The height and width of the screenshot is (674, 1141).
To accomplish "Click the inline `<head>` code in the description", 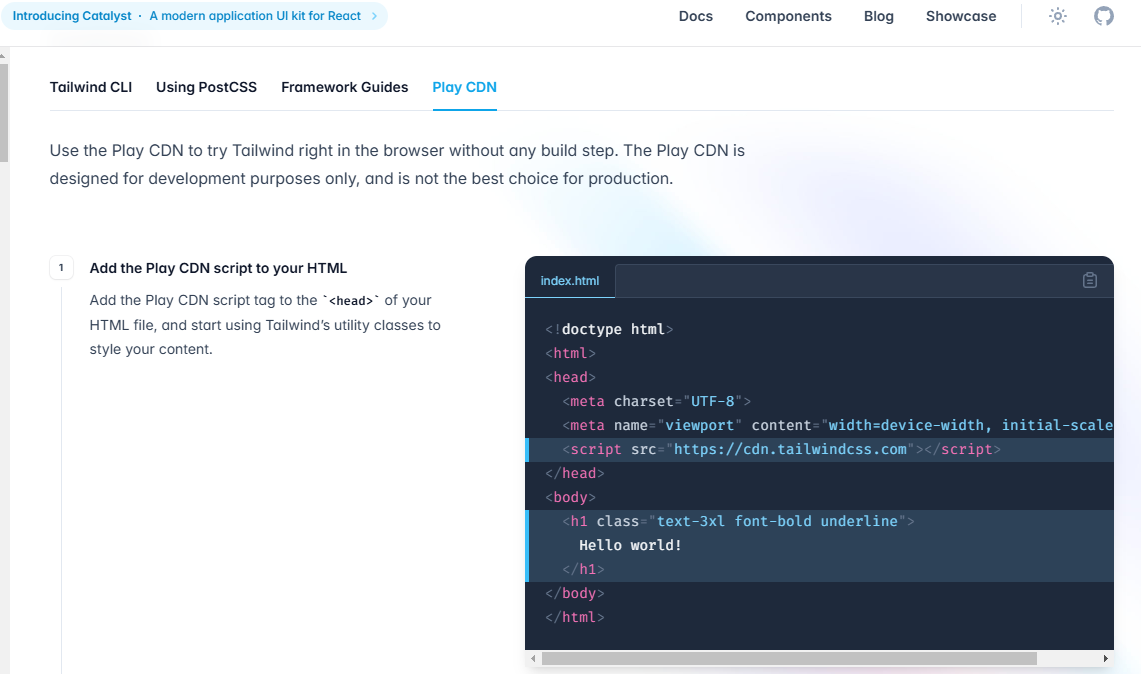I will (x=351, y=301).
